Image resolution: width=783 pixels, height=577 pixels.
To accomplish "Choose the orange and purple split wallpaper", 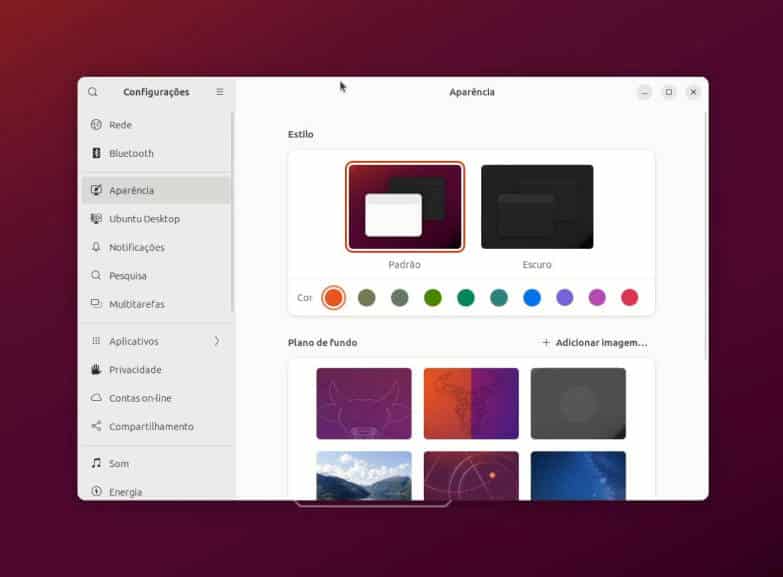I will tap(471, 404).
